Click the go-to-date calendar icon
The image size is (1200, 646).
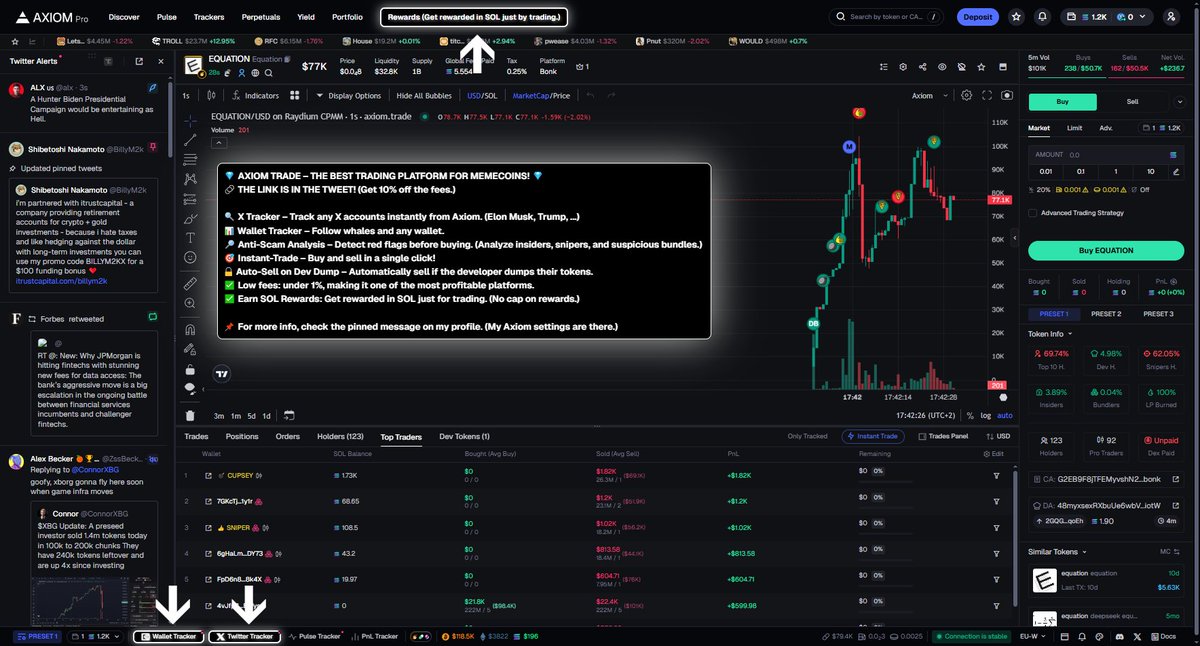(x=288, y=415)
